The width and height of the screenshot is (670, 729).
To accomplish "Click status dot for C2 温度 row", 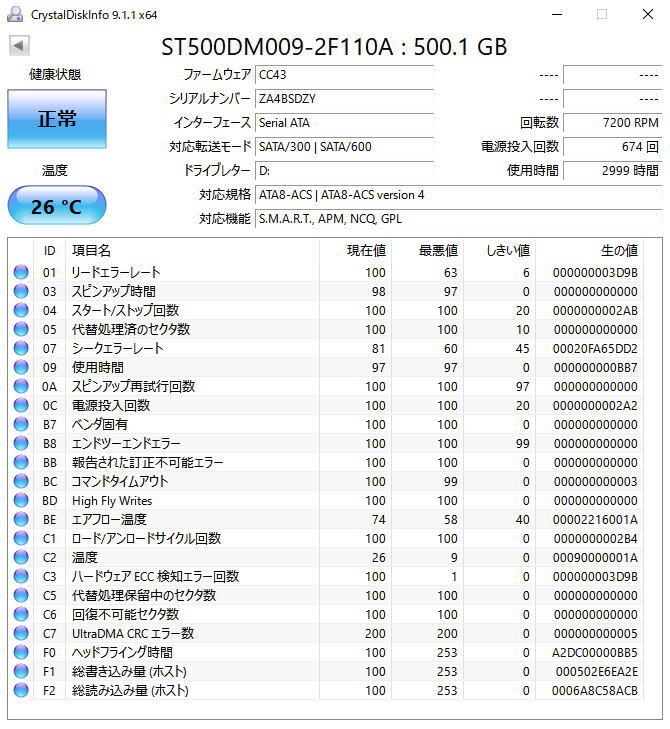I will click(21, 557).
